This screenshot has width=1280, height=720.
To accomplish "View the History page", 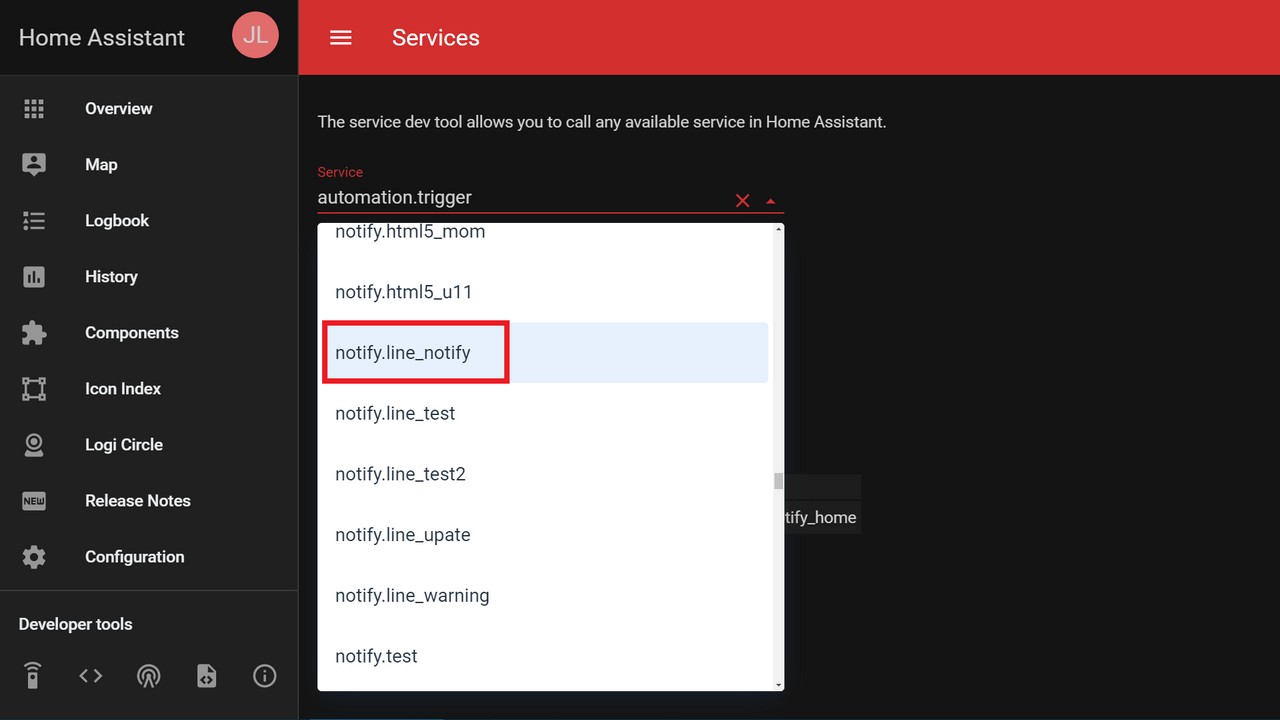I will (x=111, y=277).
